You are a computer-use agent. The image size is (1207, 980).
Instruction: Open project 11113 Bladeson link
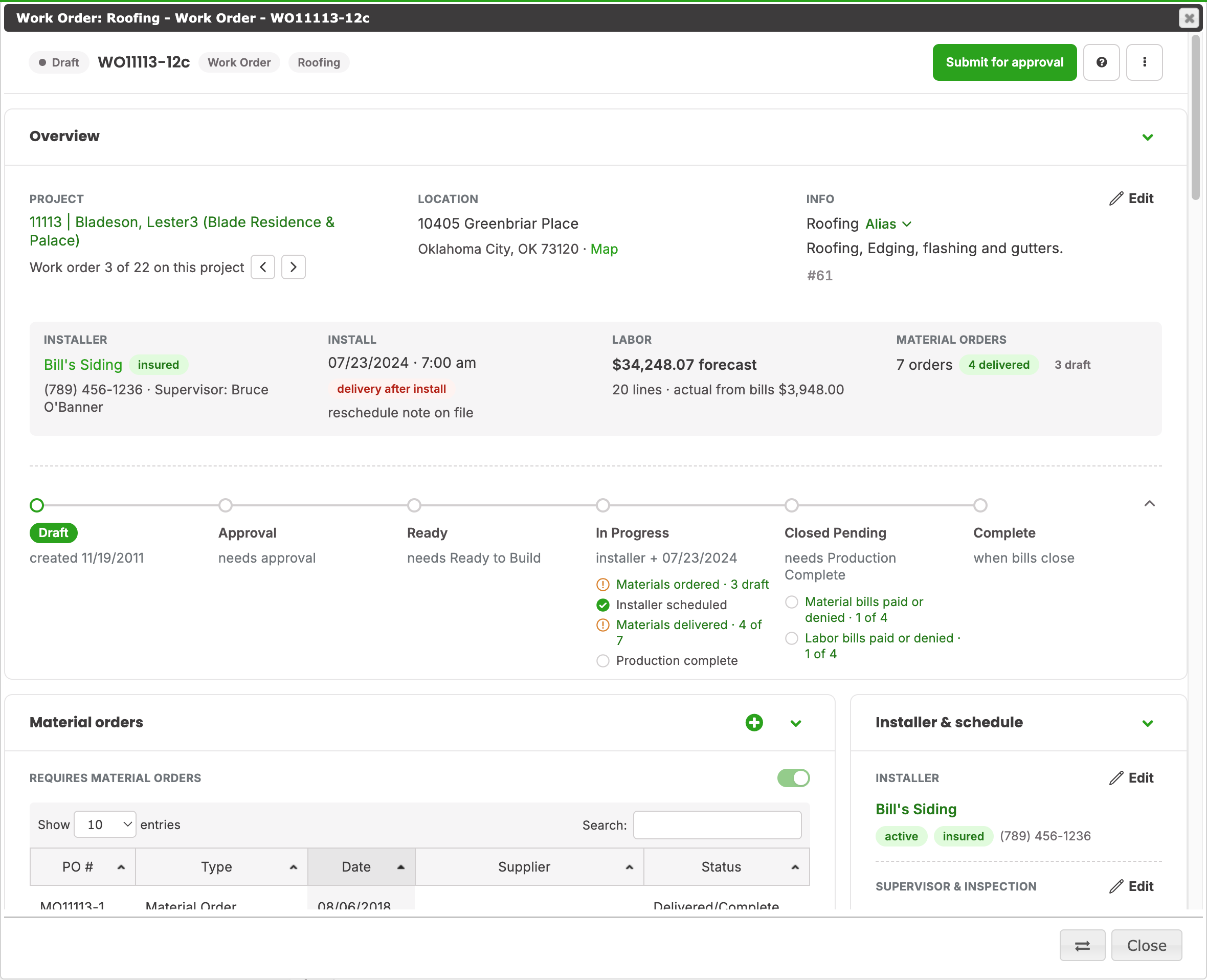click(182, 231)
